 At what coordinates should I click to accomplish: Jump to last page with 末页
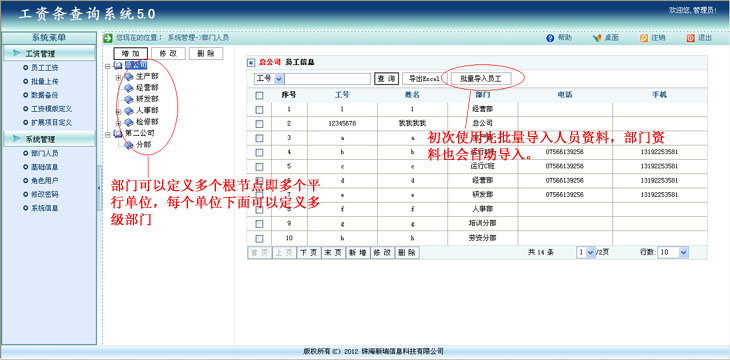tap(332, 252)
